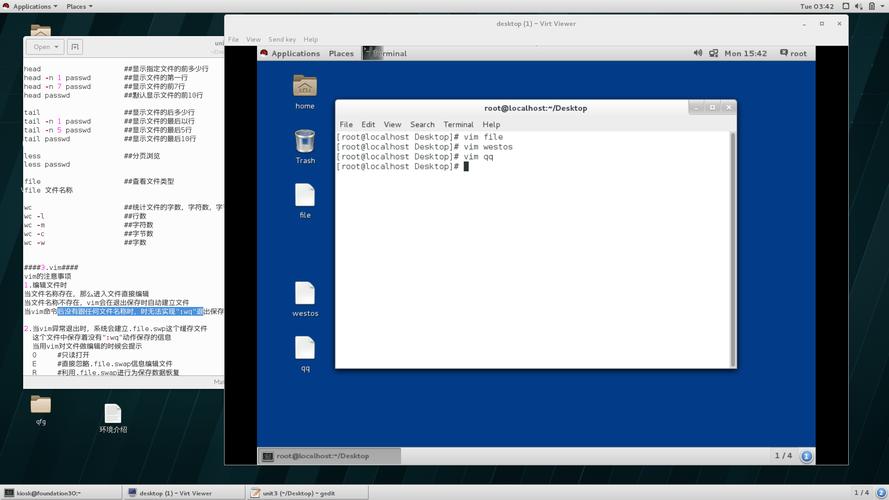Click the Trash icon on guest desktop
This screenshot has width=889, height=500.
click(x=305, y=142)
